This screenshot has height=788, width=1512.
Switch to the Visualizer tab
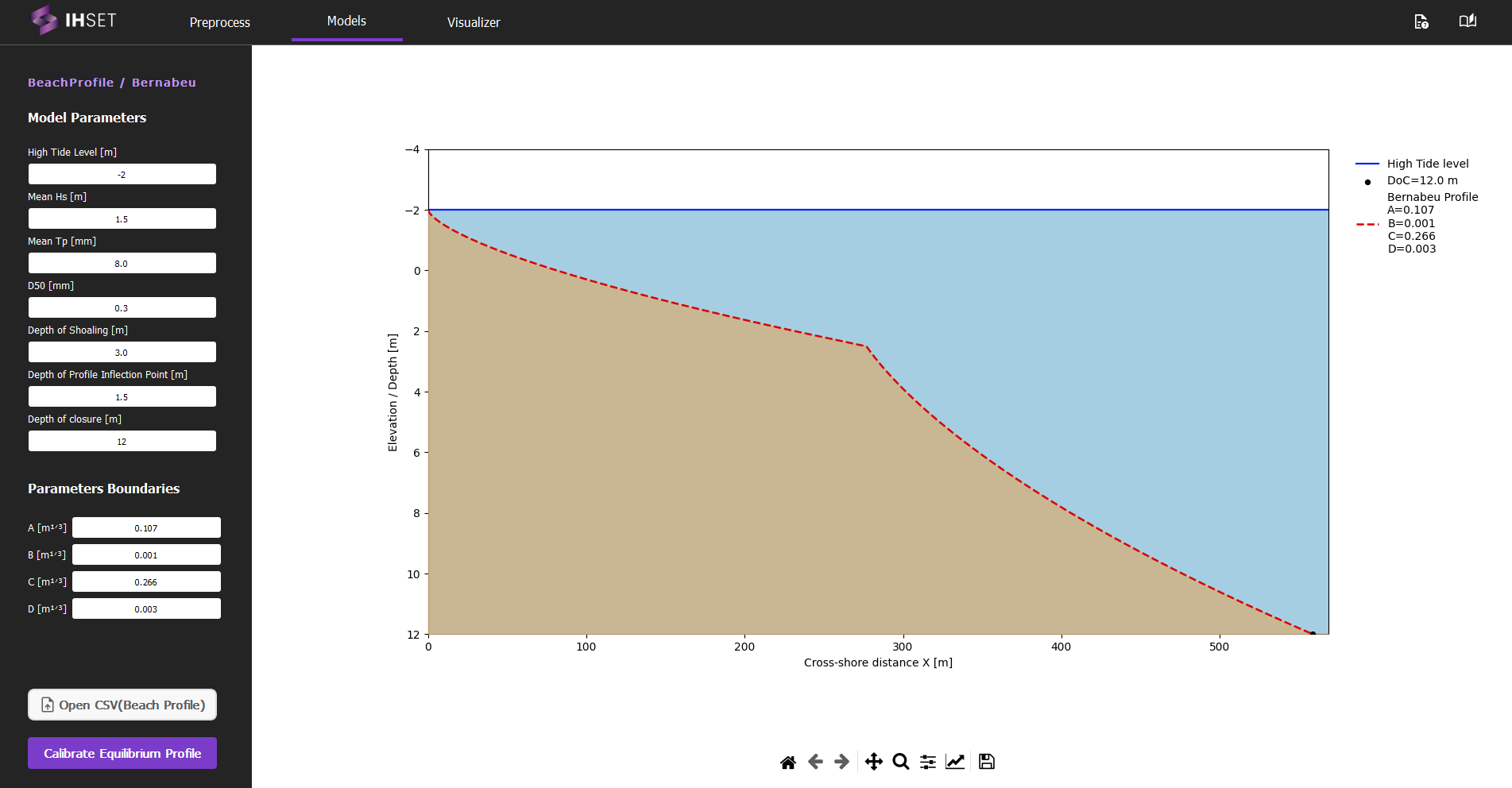[474, 22]
